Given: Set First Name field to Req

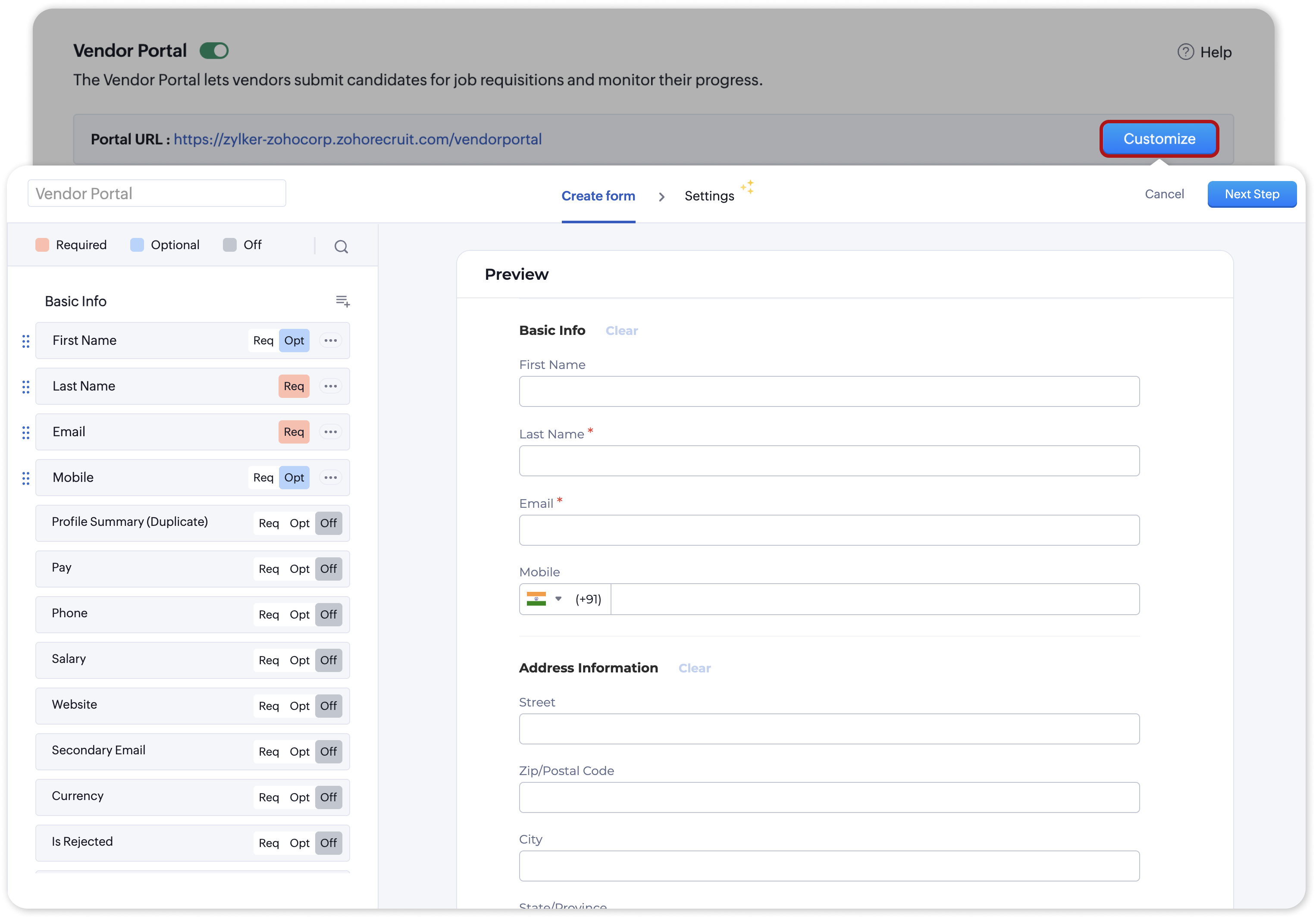Looking at the screenshot, I should 263,341.
